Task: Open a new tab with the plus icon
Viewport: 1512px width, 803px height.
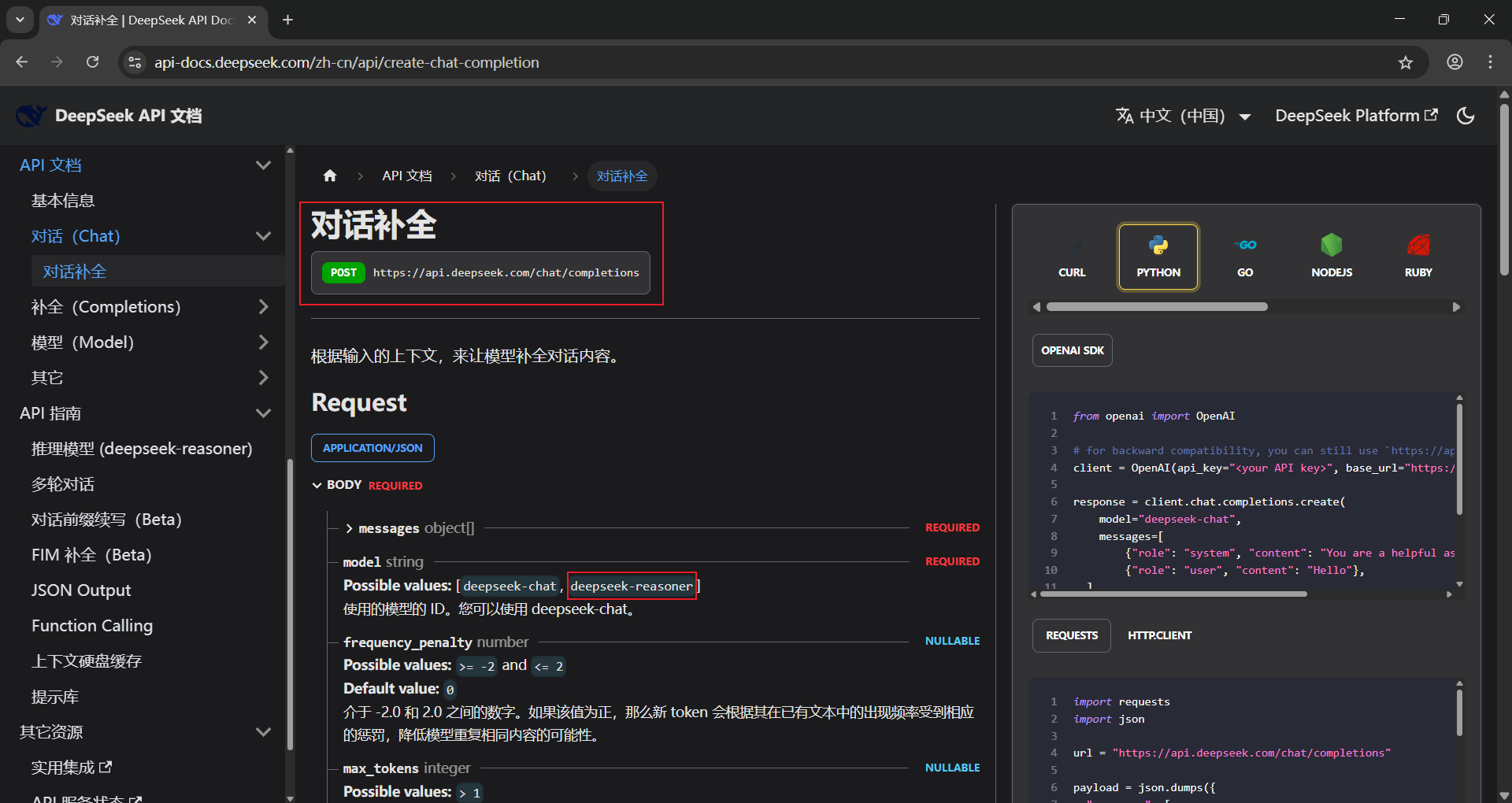Action: [x=288, y=20]
